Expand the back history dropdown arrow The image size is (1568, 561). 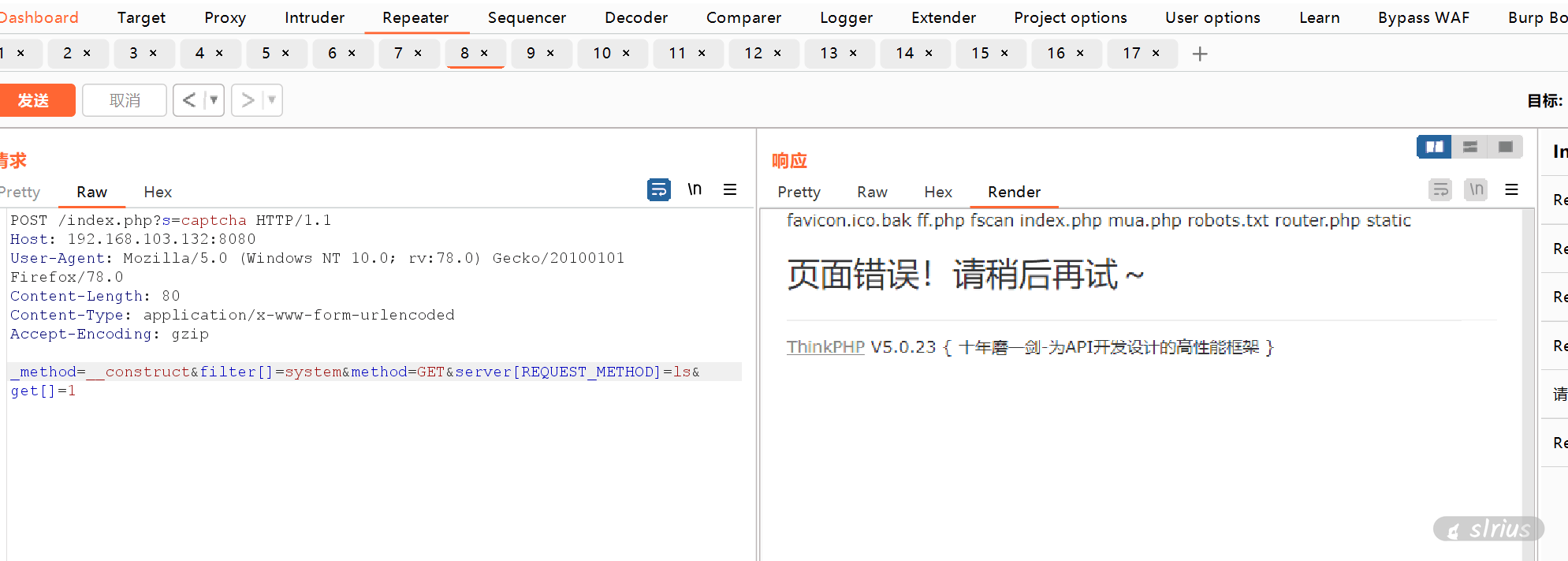click(x=214, y=100)
